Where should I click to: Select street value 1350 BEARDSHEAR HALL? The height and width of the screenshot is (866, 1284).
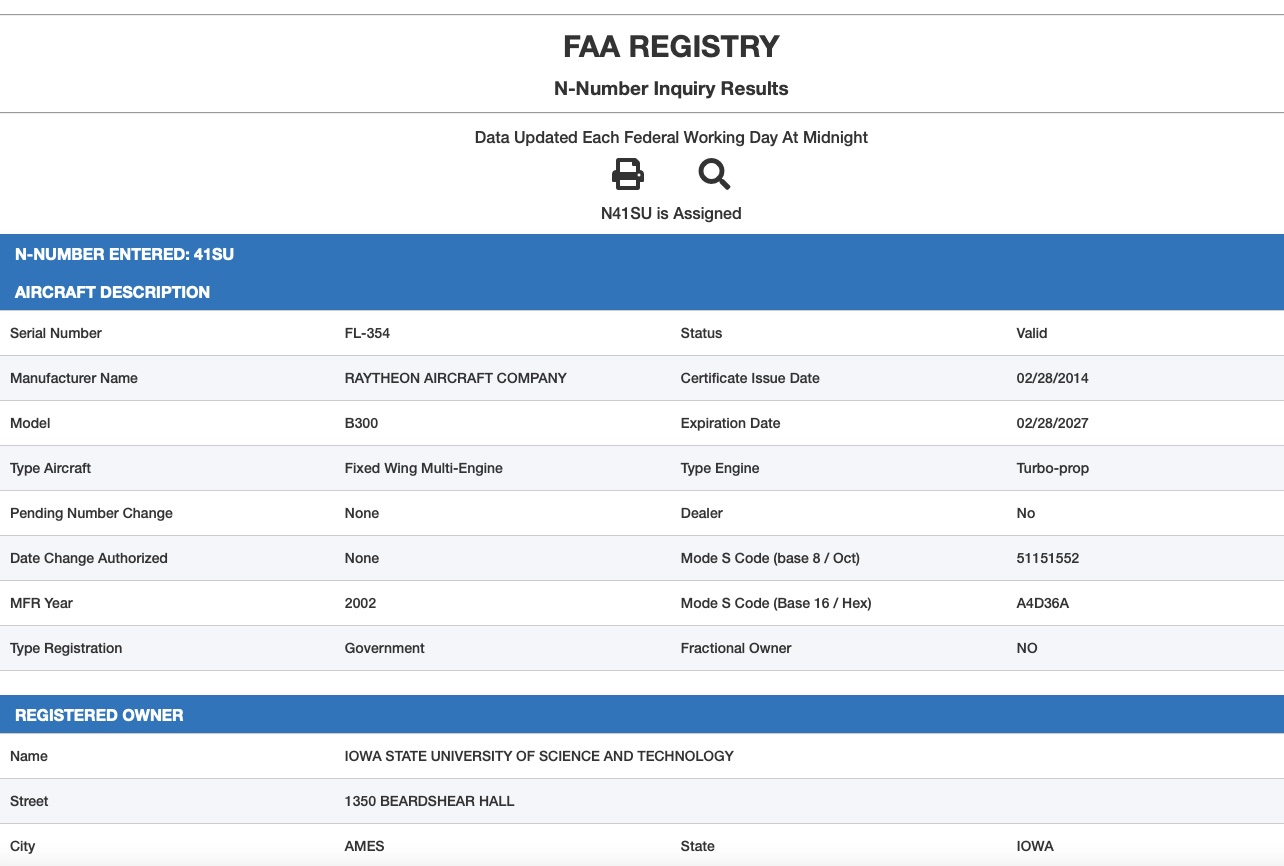(430, 801)
